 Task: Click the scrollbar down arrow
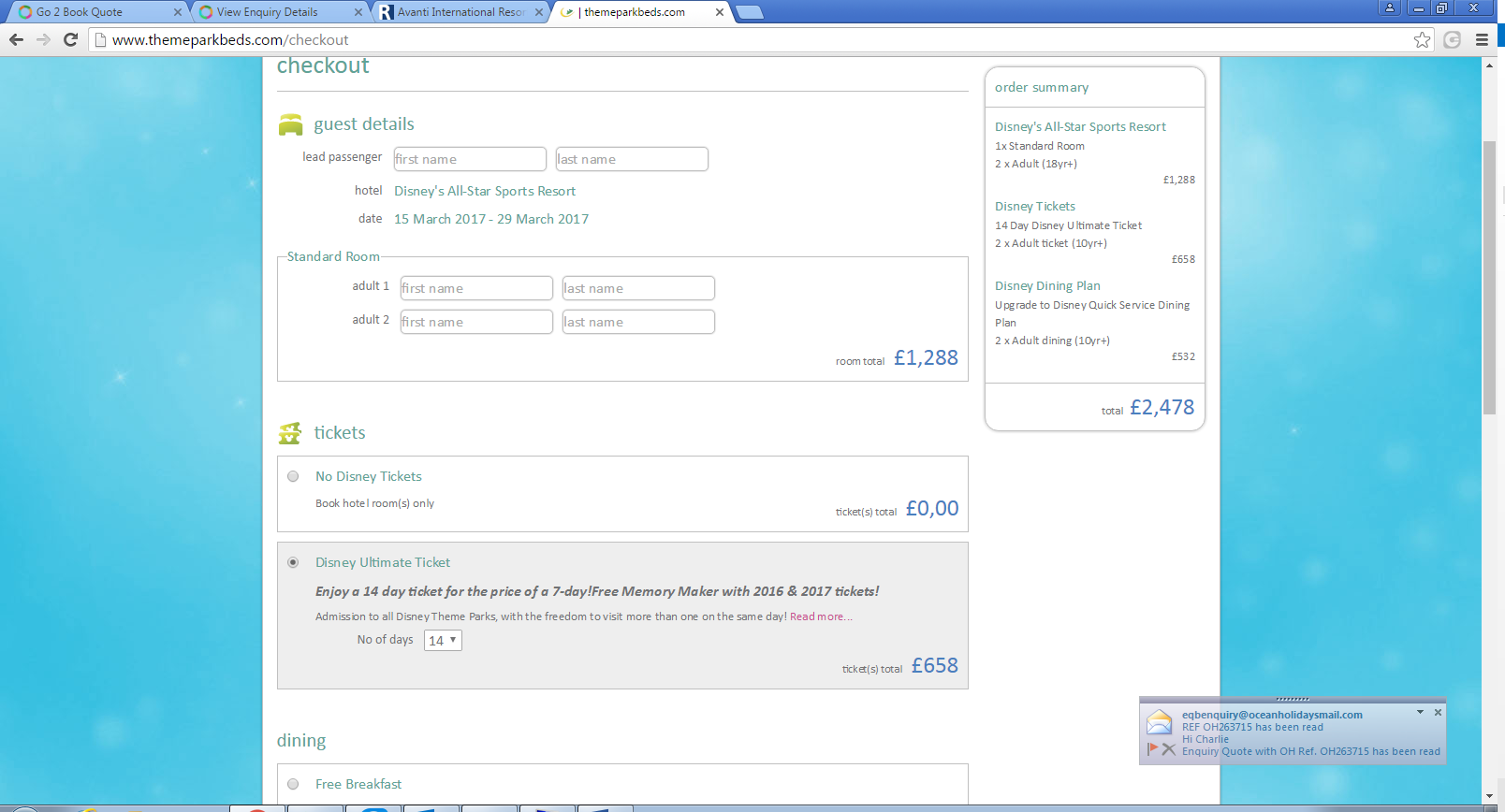1489,796
